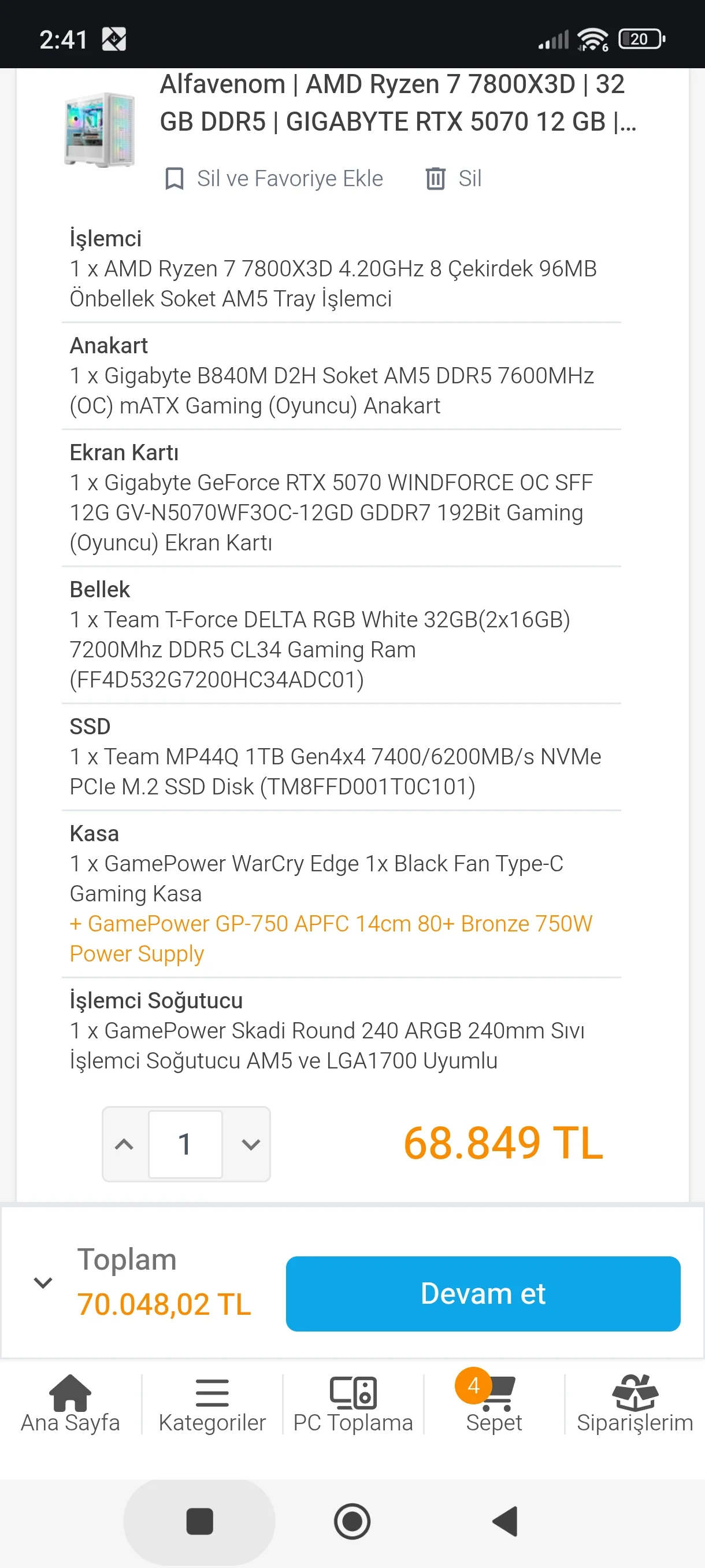
Task: Tap the Android recent apps square
Action: (x=199, y=1521)
